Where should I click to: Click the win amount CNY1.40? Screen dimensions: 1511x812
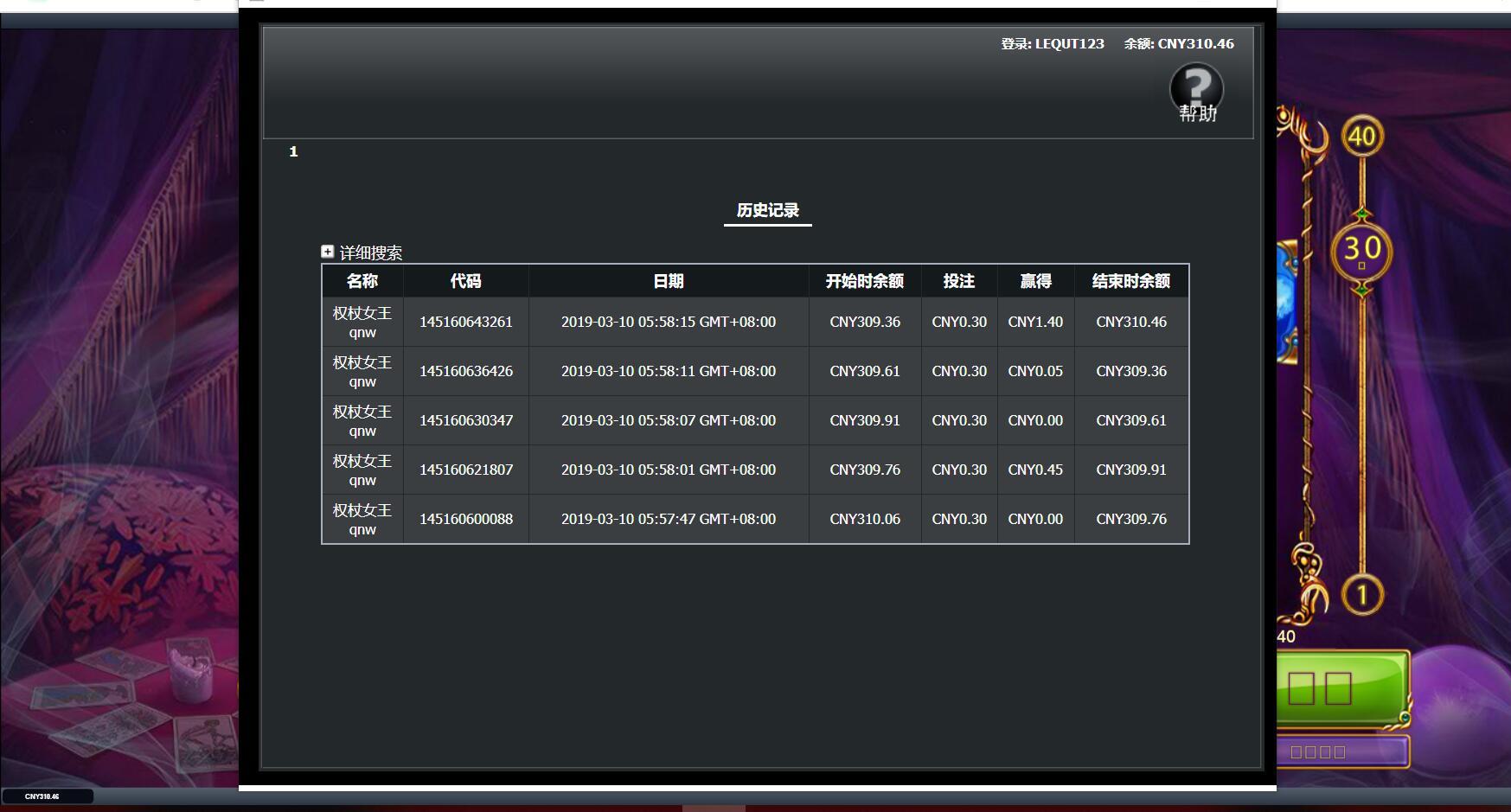tap(1035, 322)
